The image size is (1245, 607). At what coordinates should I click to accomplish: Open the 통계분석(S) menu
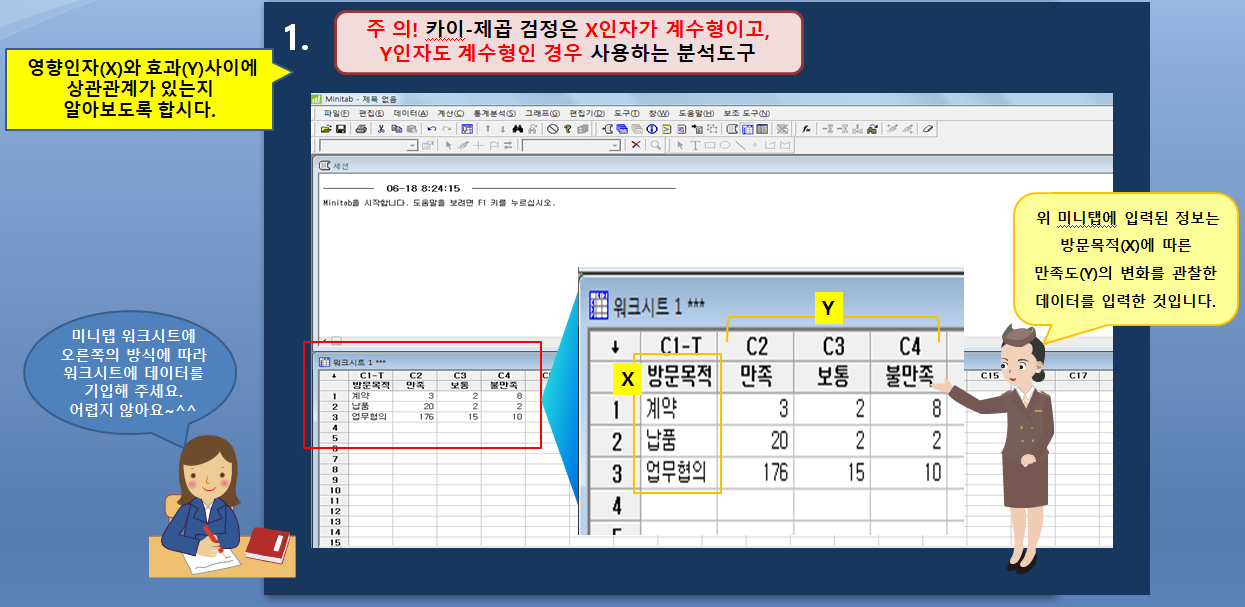(495, 113)
